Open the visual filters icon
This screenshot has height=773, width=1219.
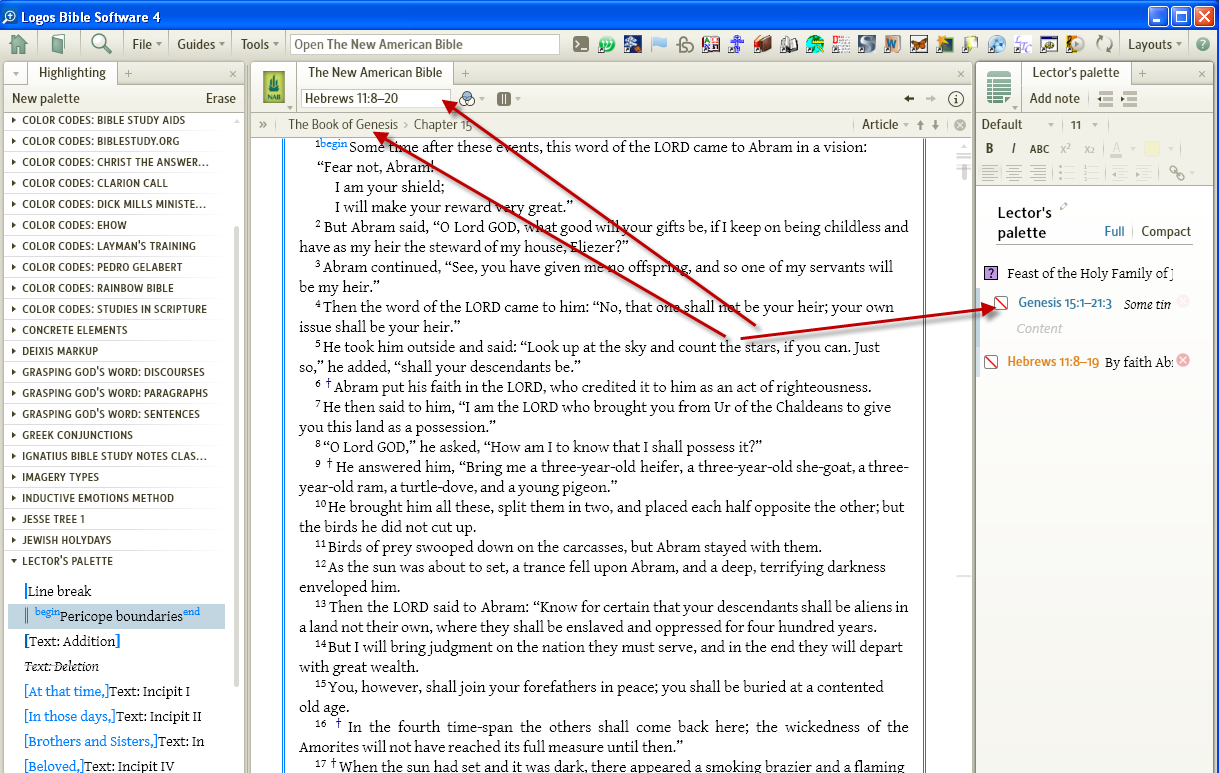click(x=467, y=98)
